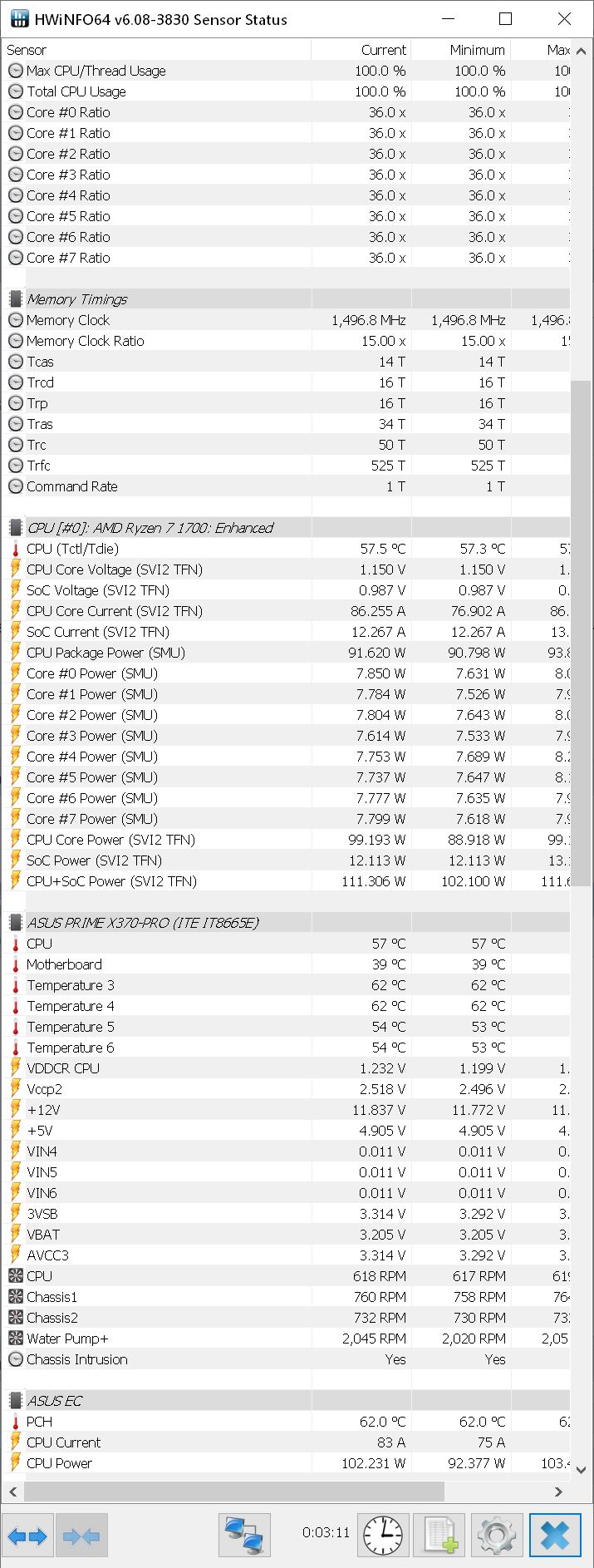
Task: Select the ASUS EC group header
Action: 54,1401
